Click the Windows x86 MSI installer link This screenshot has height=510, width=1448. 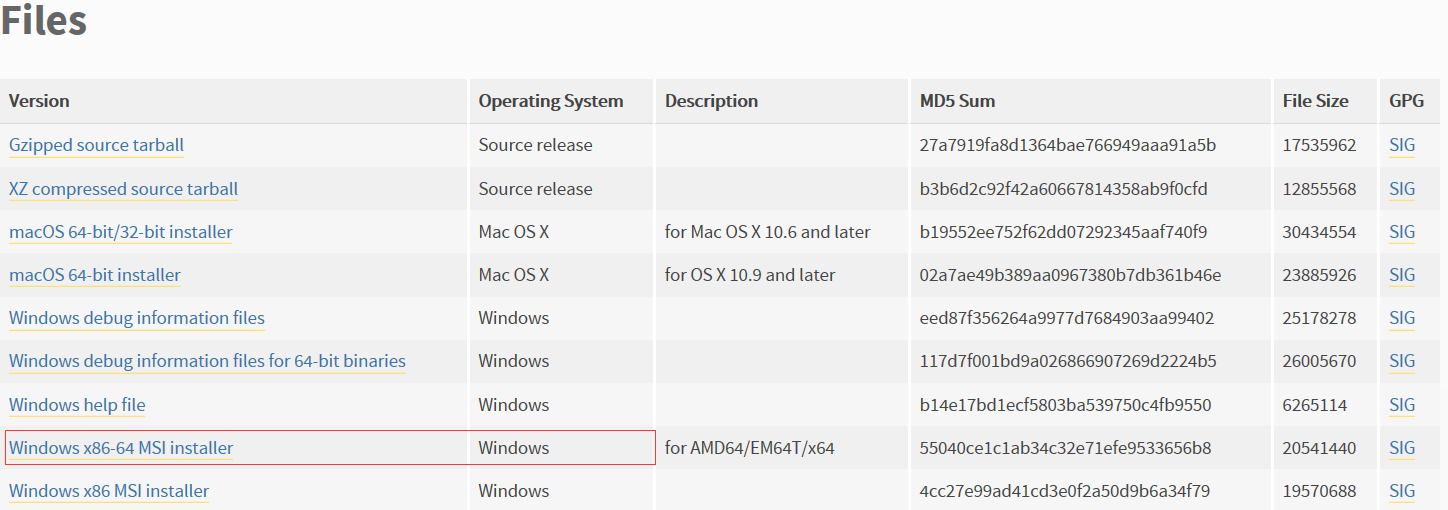[109, 491]
